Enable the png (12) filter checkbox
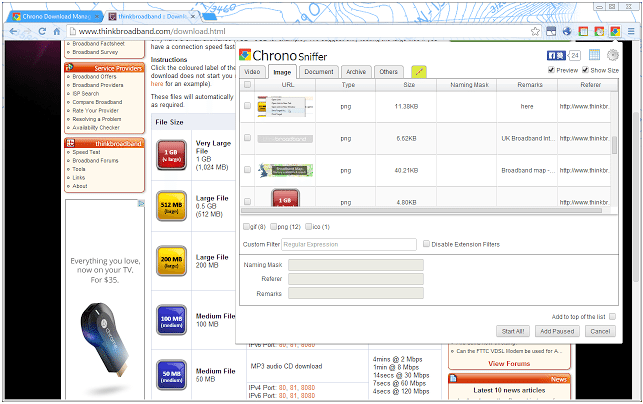The height and width of the screenshot is (404, 643). click(274, 226)
